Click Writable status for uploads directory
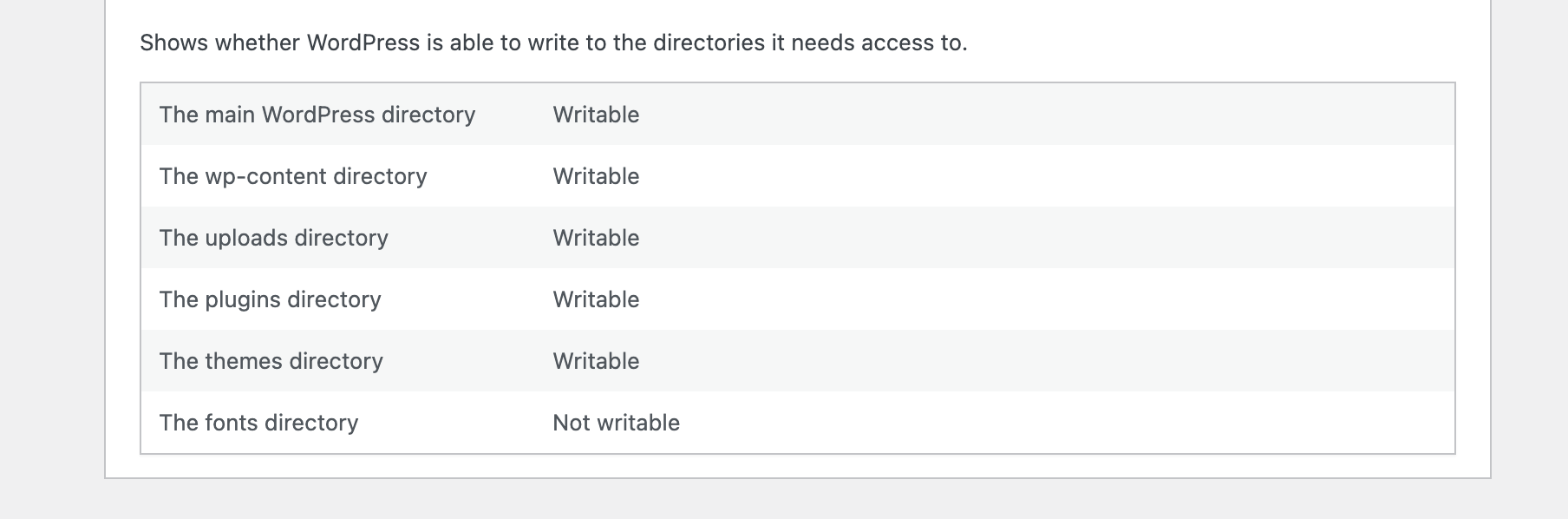The image size is (1568, 519). tap(596, 238)
